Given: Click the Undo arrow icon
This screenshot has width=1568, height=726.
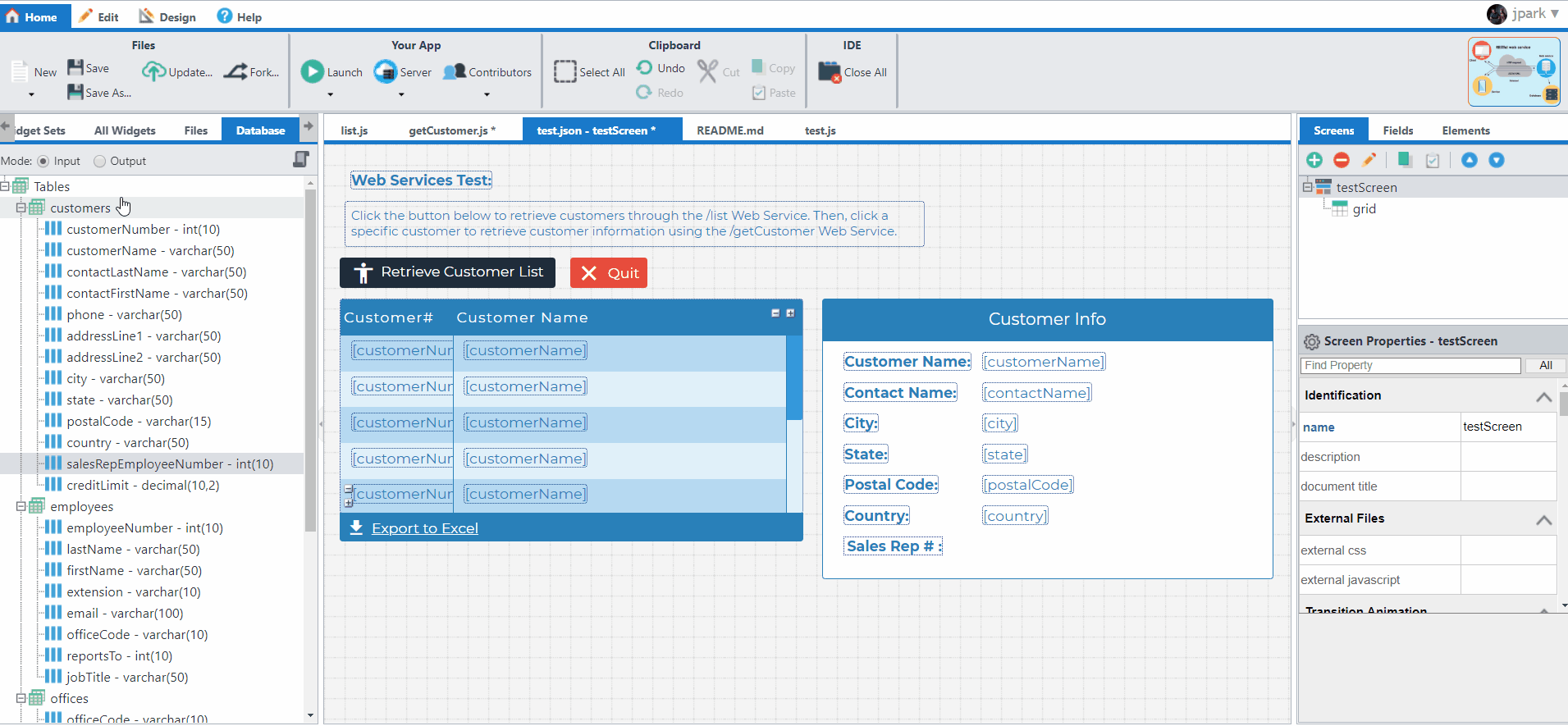Looking at the screenshot, I should [x=645, y=67].
